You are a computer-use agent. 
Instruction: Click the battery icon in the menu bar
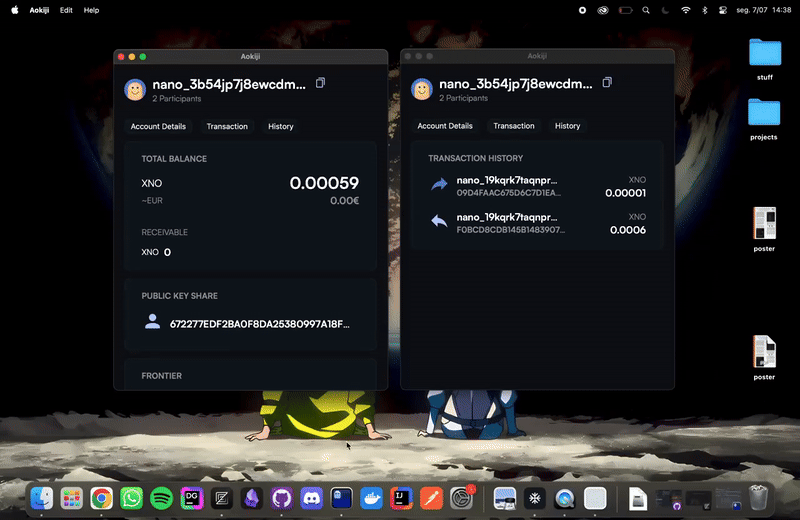point(626,10)
